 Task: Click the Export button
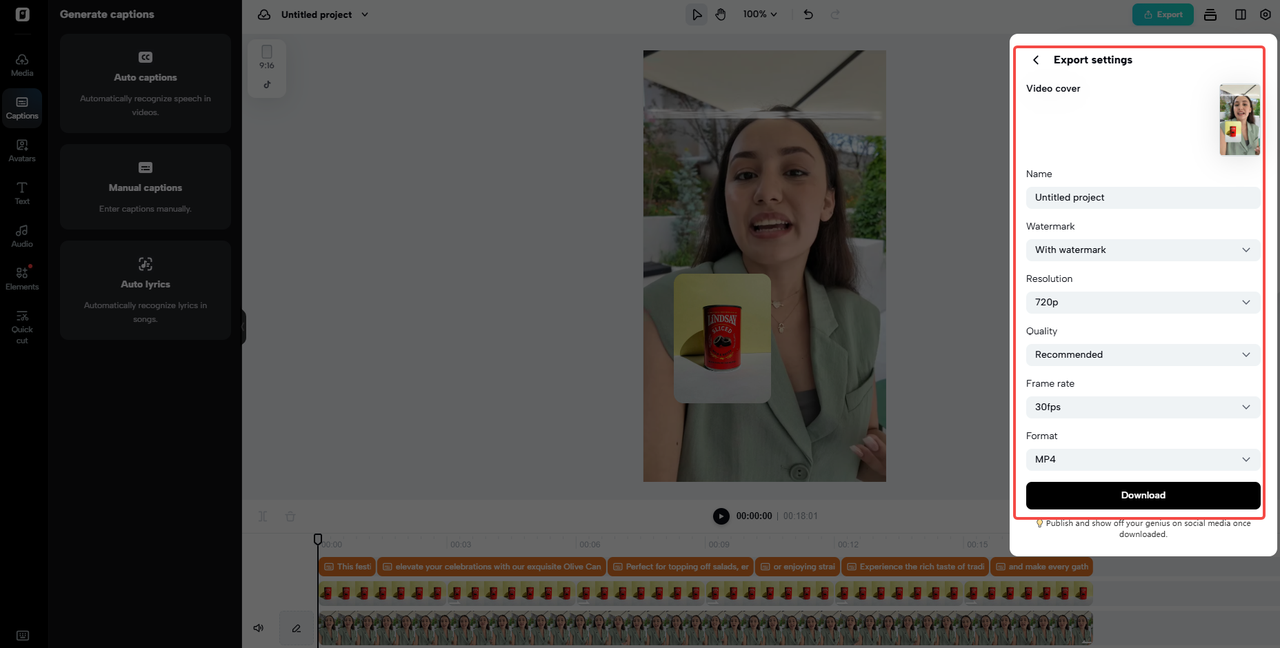click(x=1162, y=14)
